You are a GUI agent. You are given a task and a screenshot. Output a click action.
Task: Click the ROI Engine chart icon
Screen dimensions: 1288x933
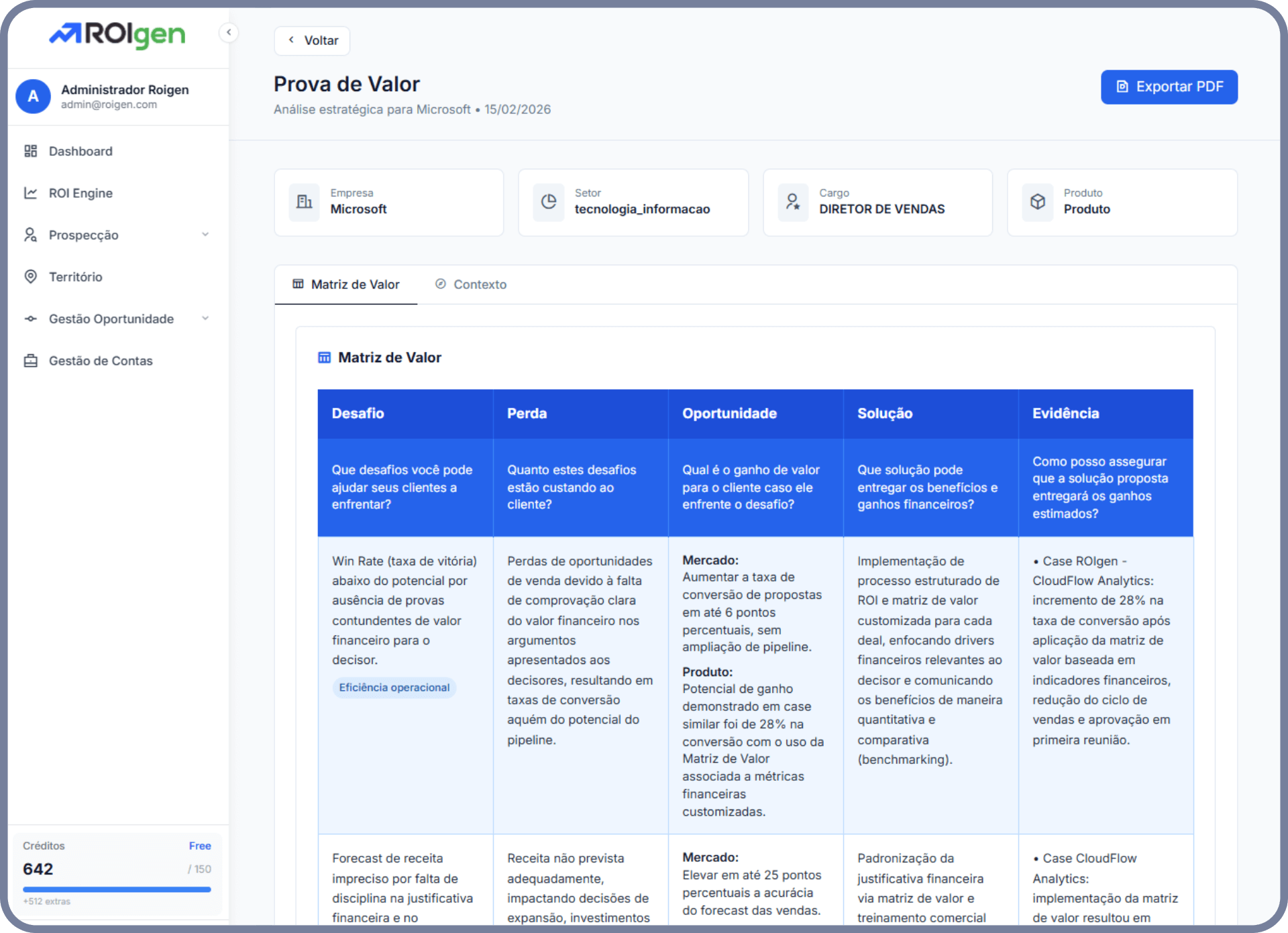point(31,193)
